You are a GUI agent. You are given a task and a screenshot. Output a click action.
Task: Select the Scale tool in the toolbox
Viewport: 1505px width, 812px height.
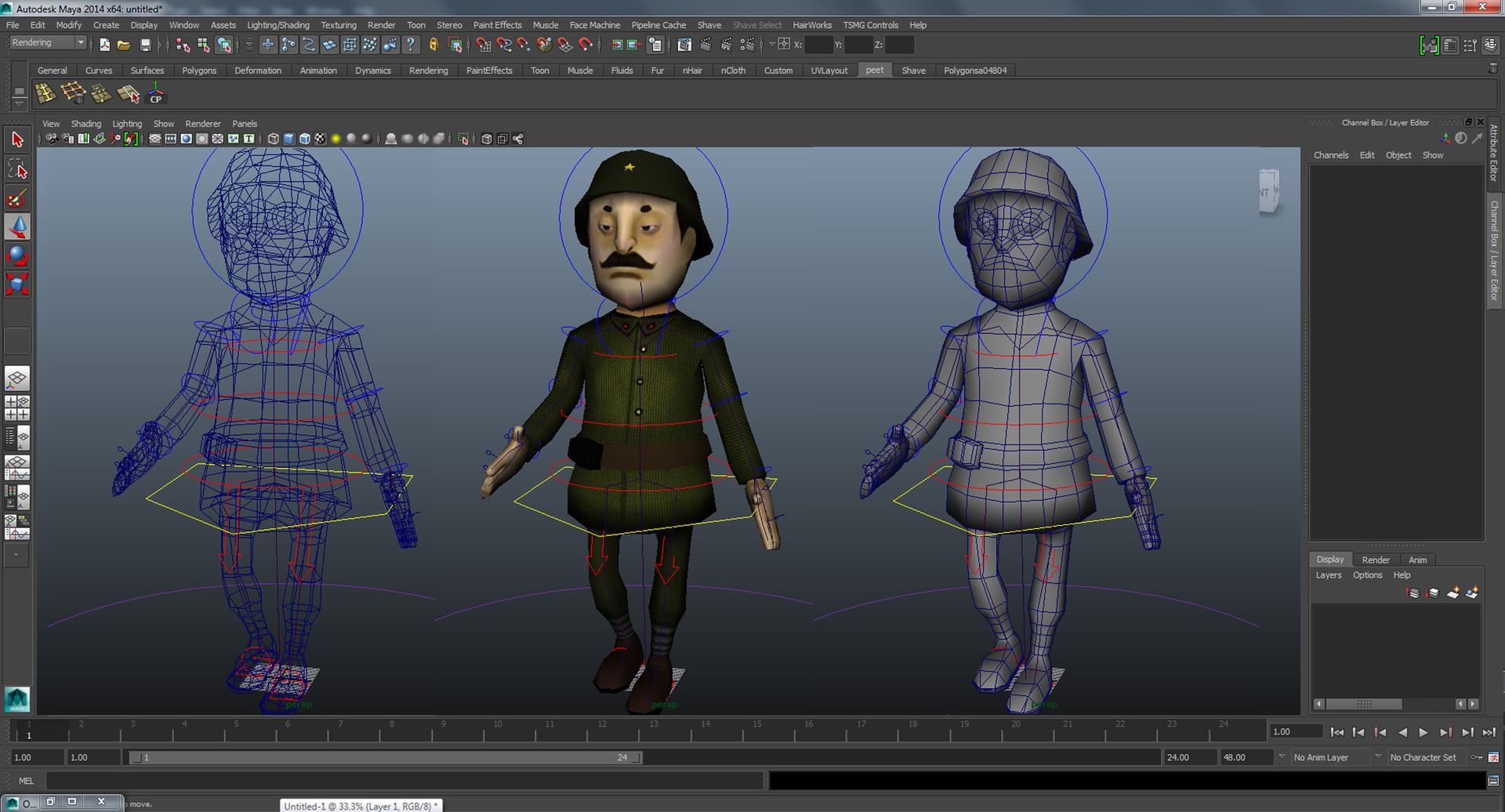tap(17, 285)
